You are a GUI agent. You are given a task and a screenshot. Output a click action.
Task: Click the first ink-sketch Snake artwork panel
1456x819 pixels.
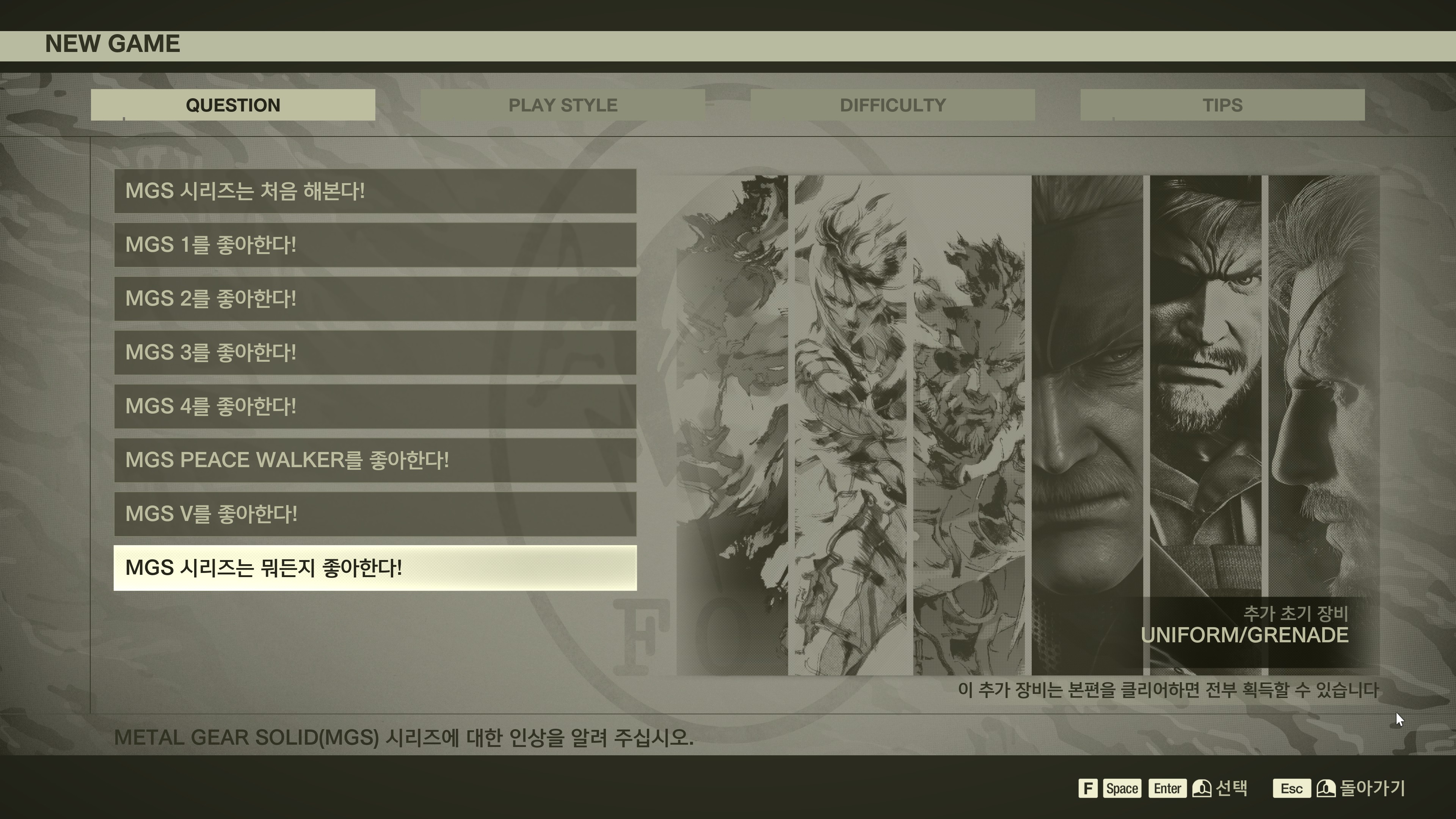pyautogui.click(x=732, y=425)
